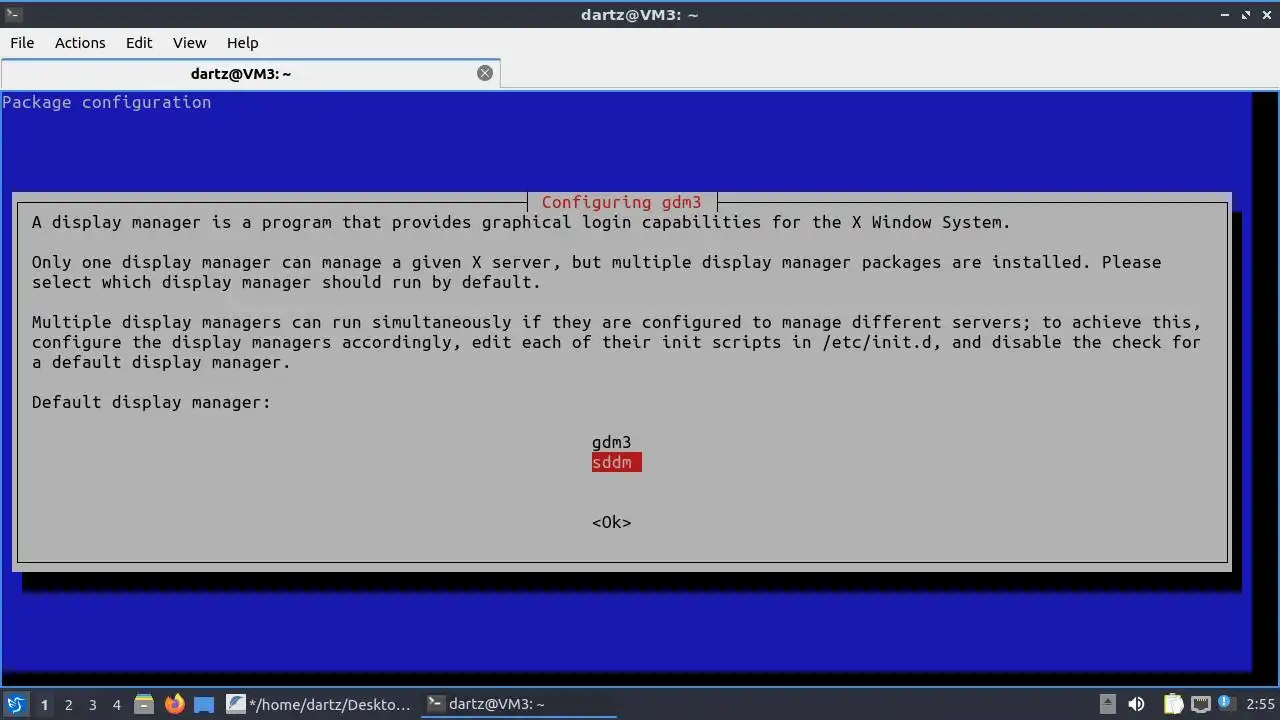This screenshot has height=720, width=1280.
Task: Open the clipboard manager tray icon
Action: point(1173,704)
